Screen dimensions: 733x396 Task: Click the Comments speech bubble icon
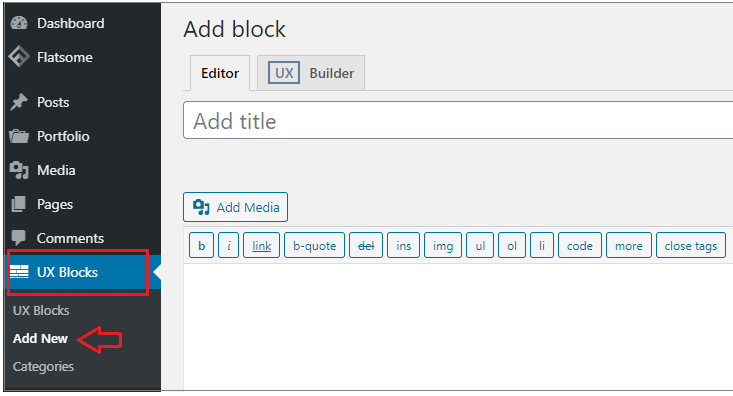point(19,238)
